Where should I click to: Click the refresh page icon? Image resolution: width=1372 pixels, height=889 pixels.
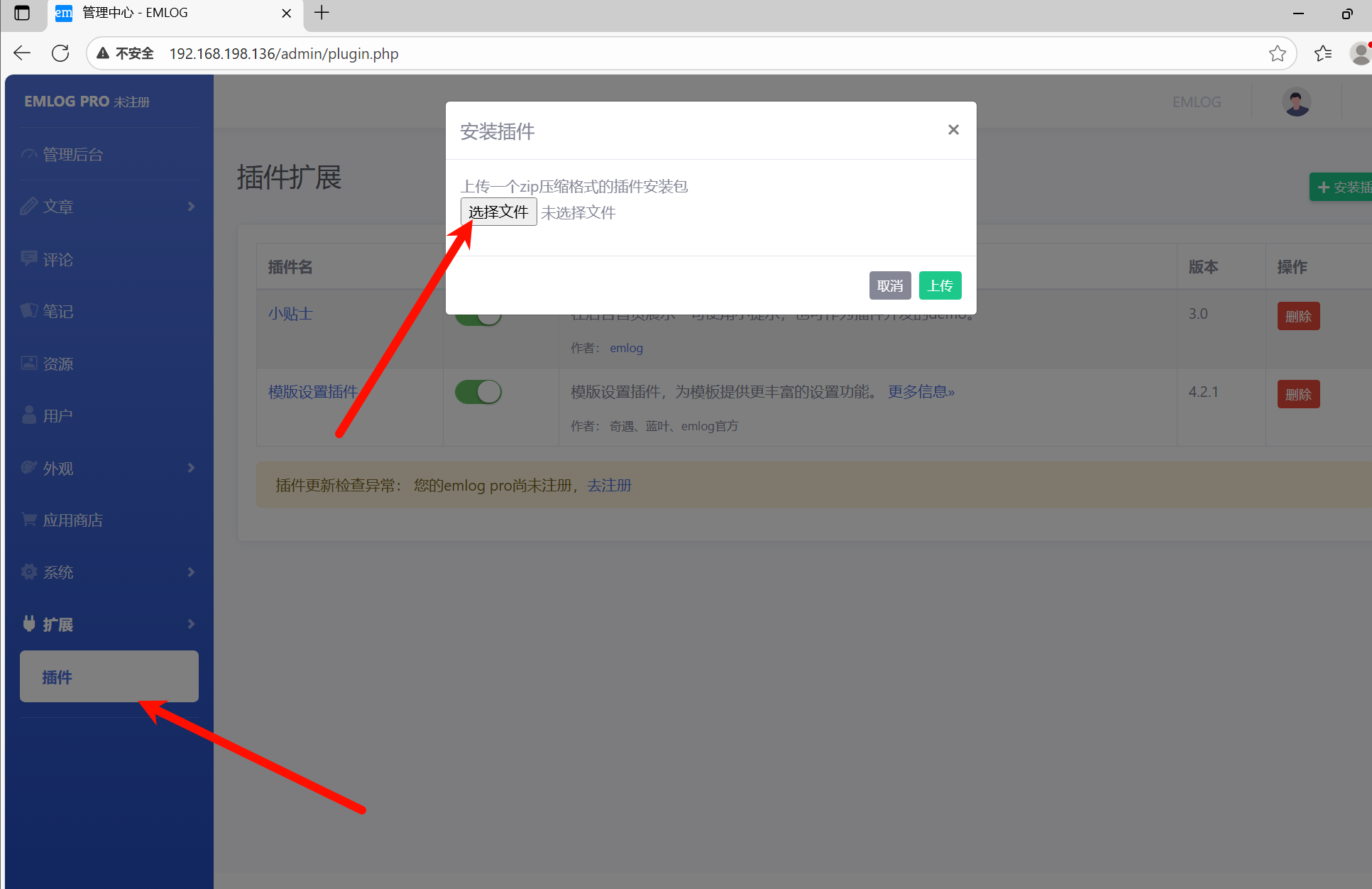coord(60,53)
